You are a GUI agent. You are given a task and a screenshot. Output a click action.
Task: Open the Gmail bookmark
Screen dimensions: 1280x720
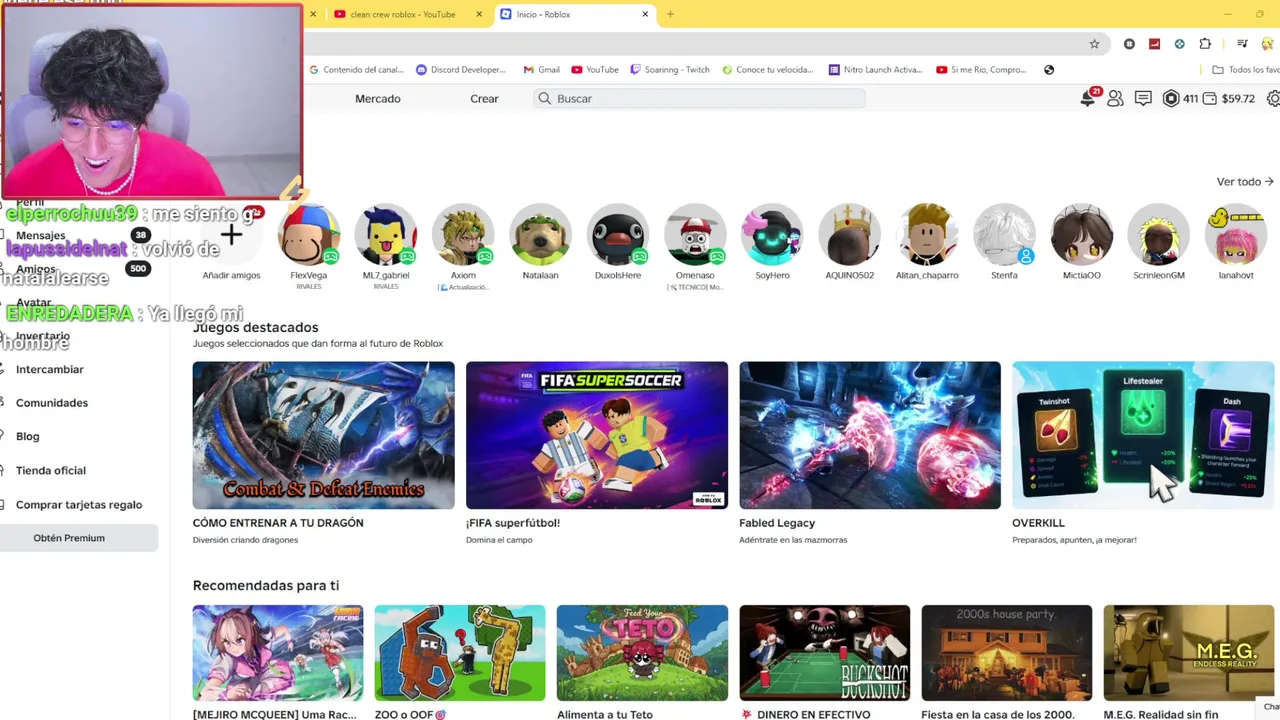540,70
